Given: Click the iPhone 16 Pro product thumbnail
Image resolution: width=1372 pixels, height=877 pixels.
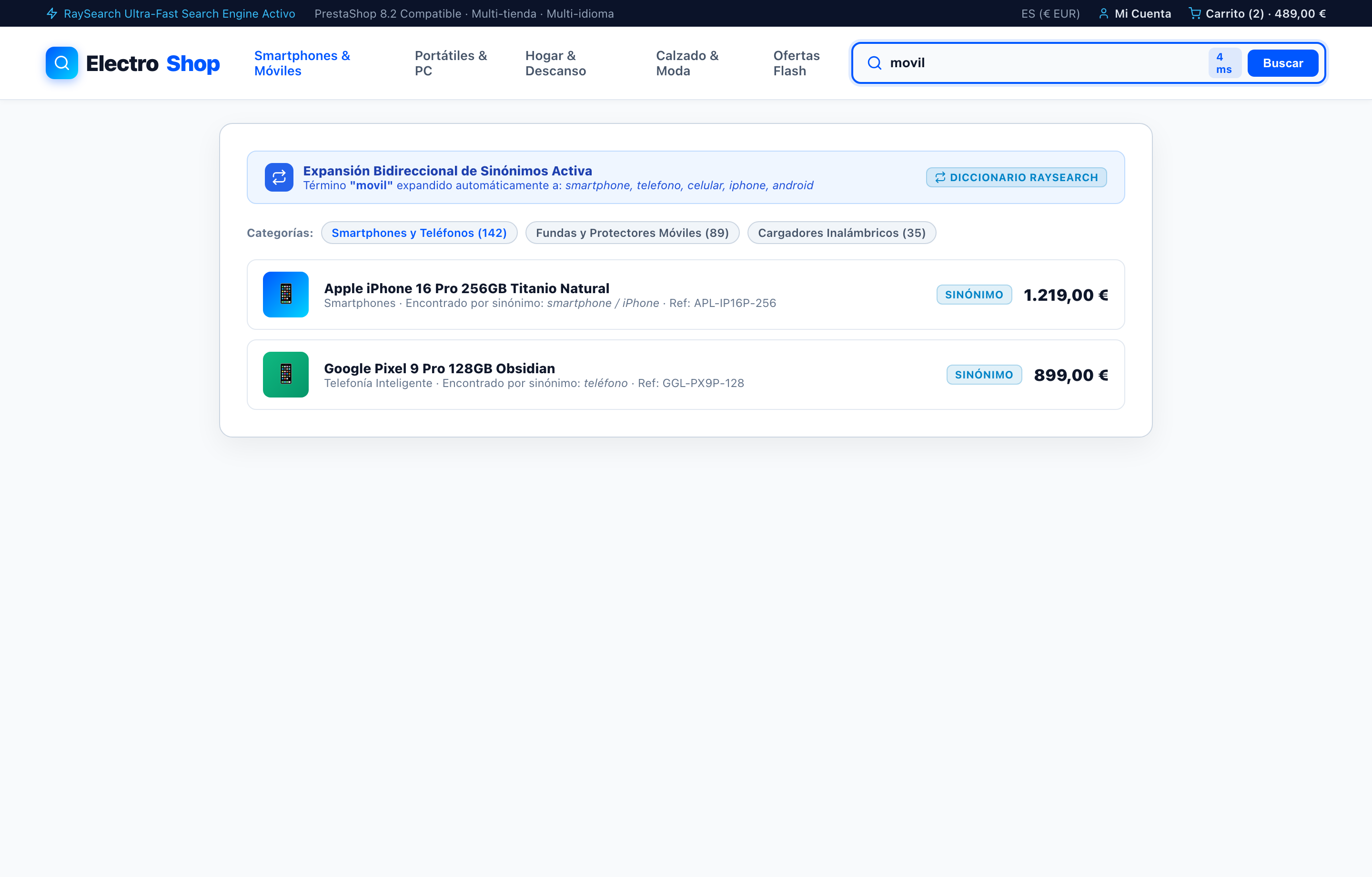Looking at the screenshot, I should click(x=285, y=294).
